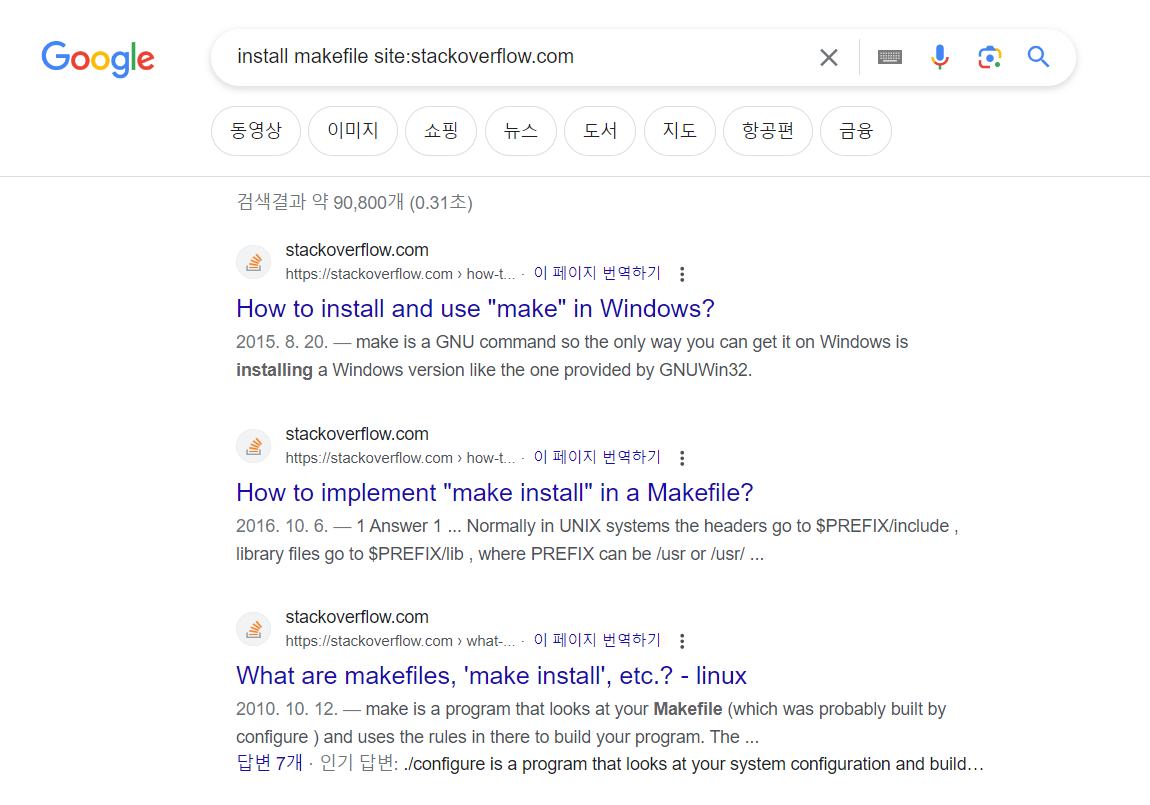Click the './configure is a program' featured answer text
This screenshot has width=1150, height=805.
pos(694,764)
